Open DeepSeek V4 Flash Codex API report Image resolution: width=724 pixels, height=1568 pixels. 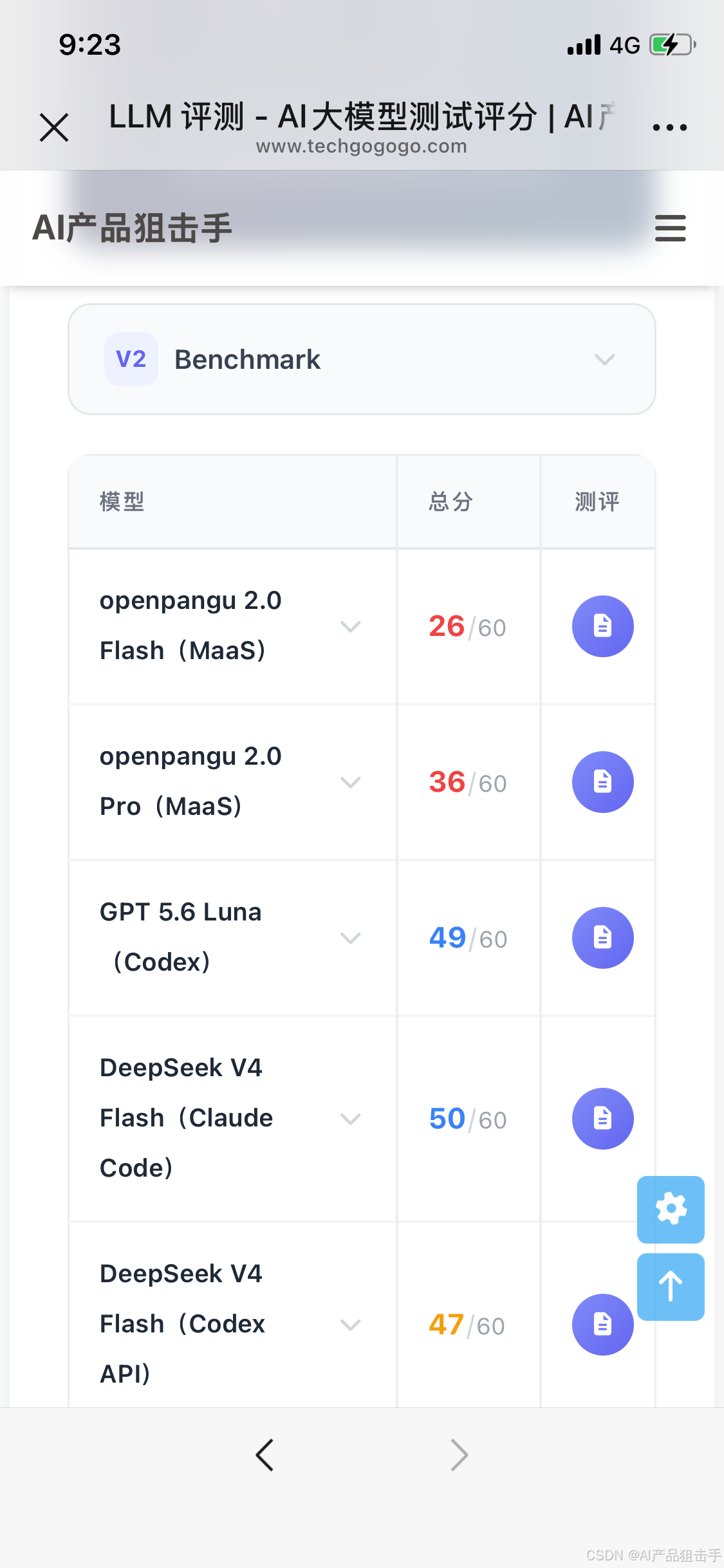pos(602,1325)
